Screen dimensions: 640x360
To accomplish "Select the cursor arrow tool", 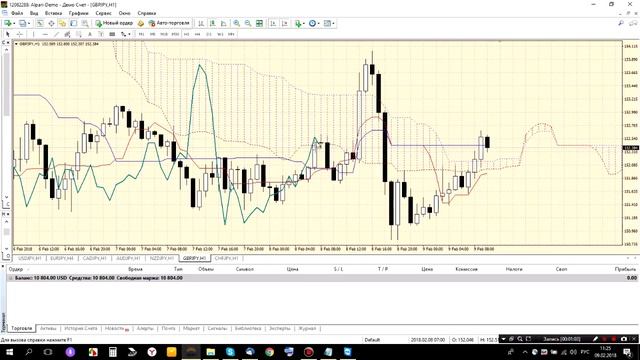I will 8,34.
